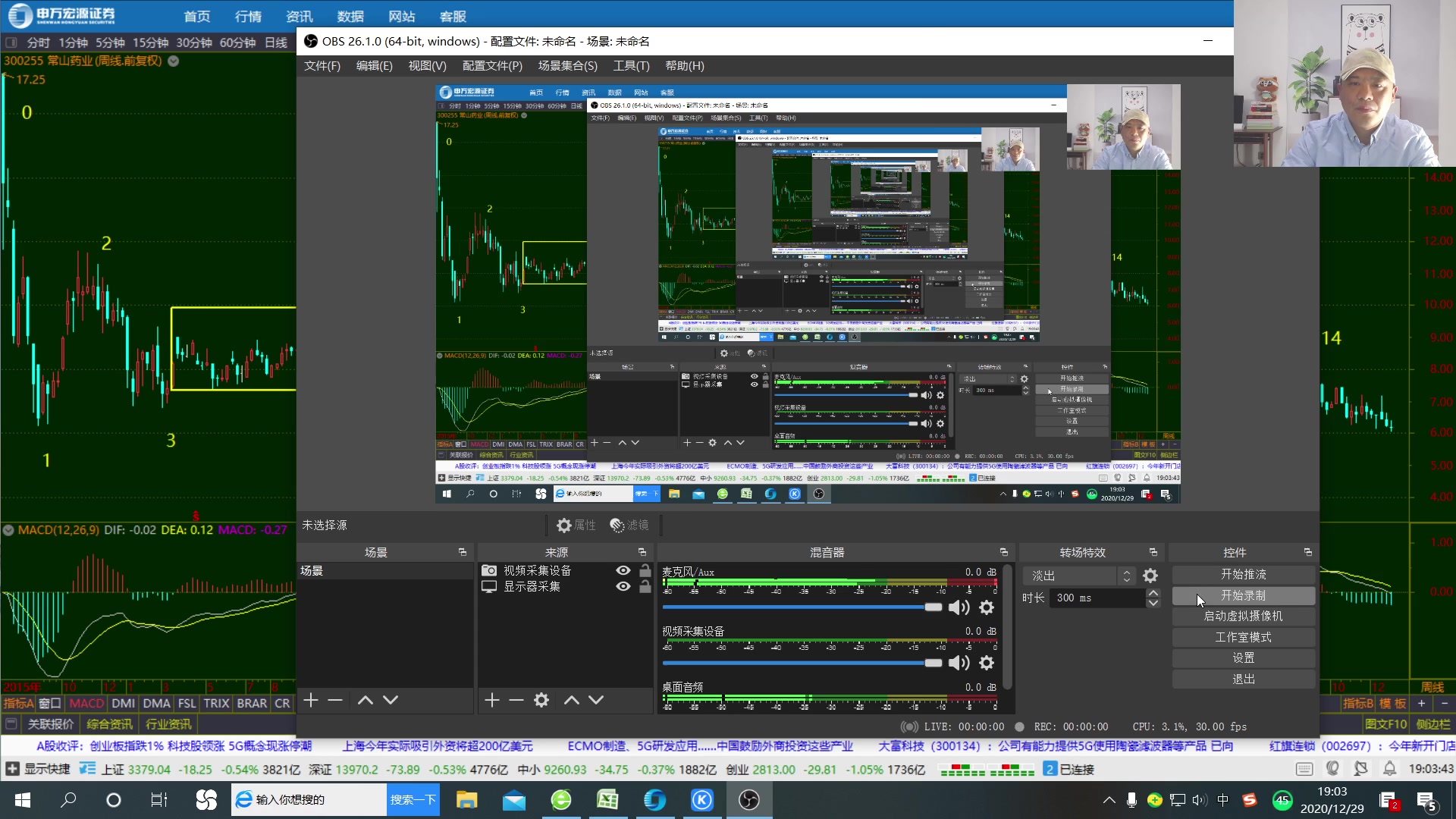1456x819 pixels.
Task: Mute the 麦克风/Aux audio channel
Action: (x=959, y=607)
